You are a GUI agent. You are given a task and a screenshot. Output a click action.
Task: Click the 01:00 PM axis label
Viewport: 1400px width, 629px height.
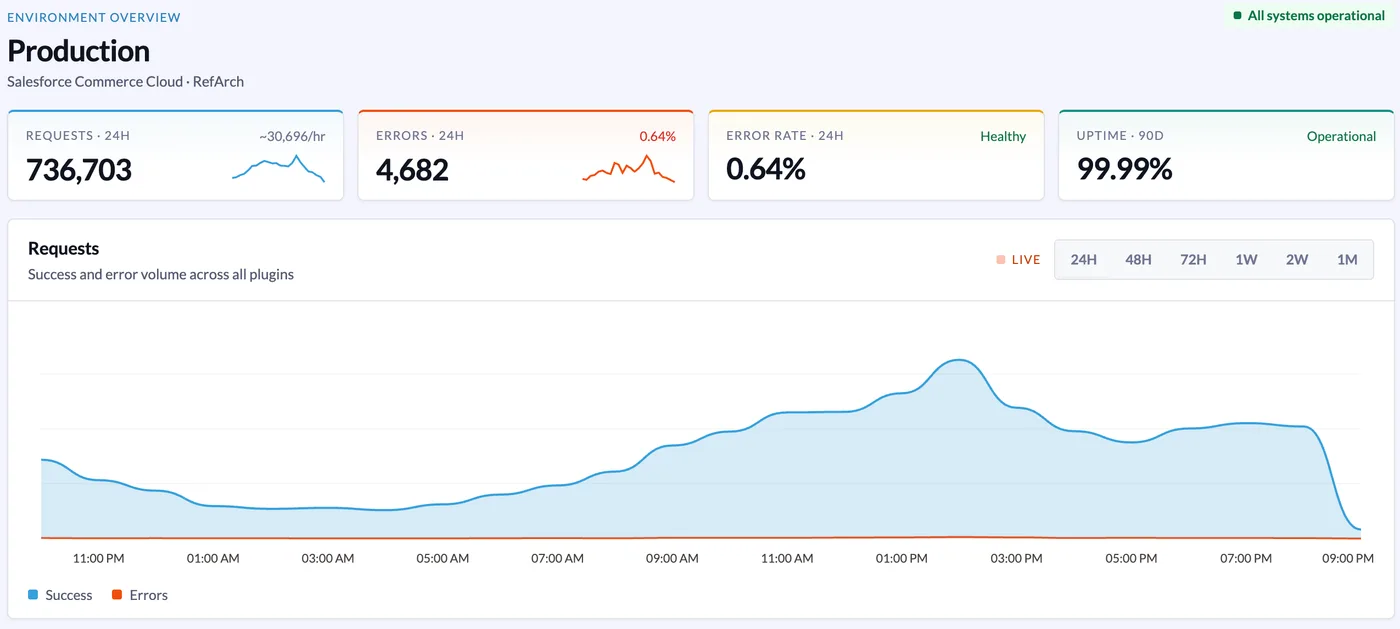(901, 558)
